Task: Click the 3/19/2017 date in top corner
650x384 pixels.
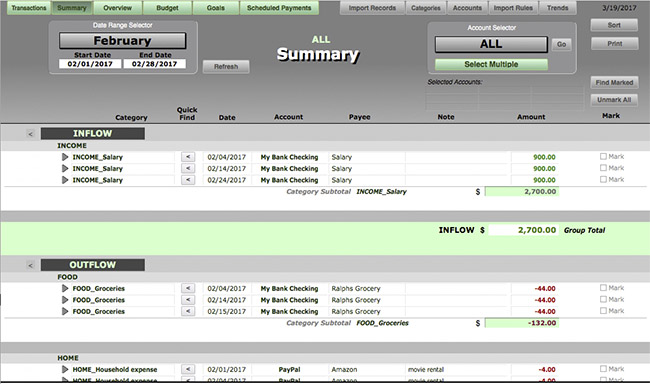Action: (x=619, y=8)
